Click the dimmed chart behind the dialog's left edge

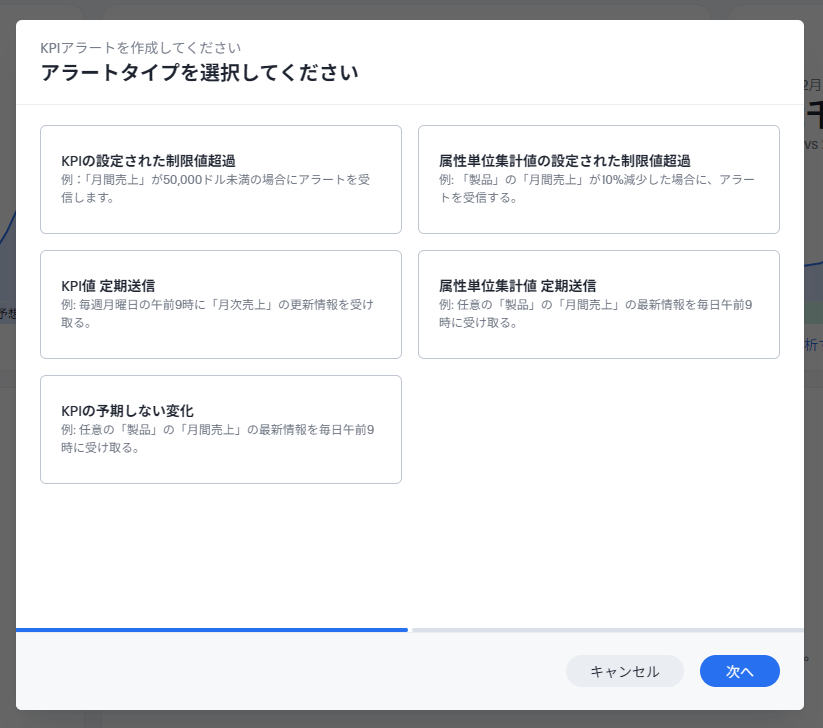(7, 250)
